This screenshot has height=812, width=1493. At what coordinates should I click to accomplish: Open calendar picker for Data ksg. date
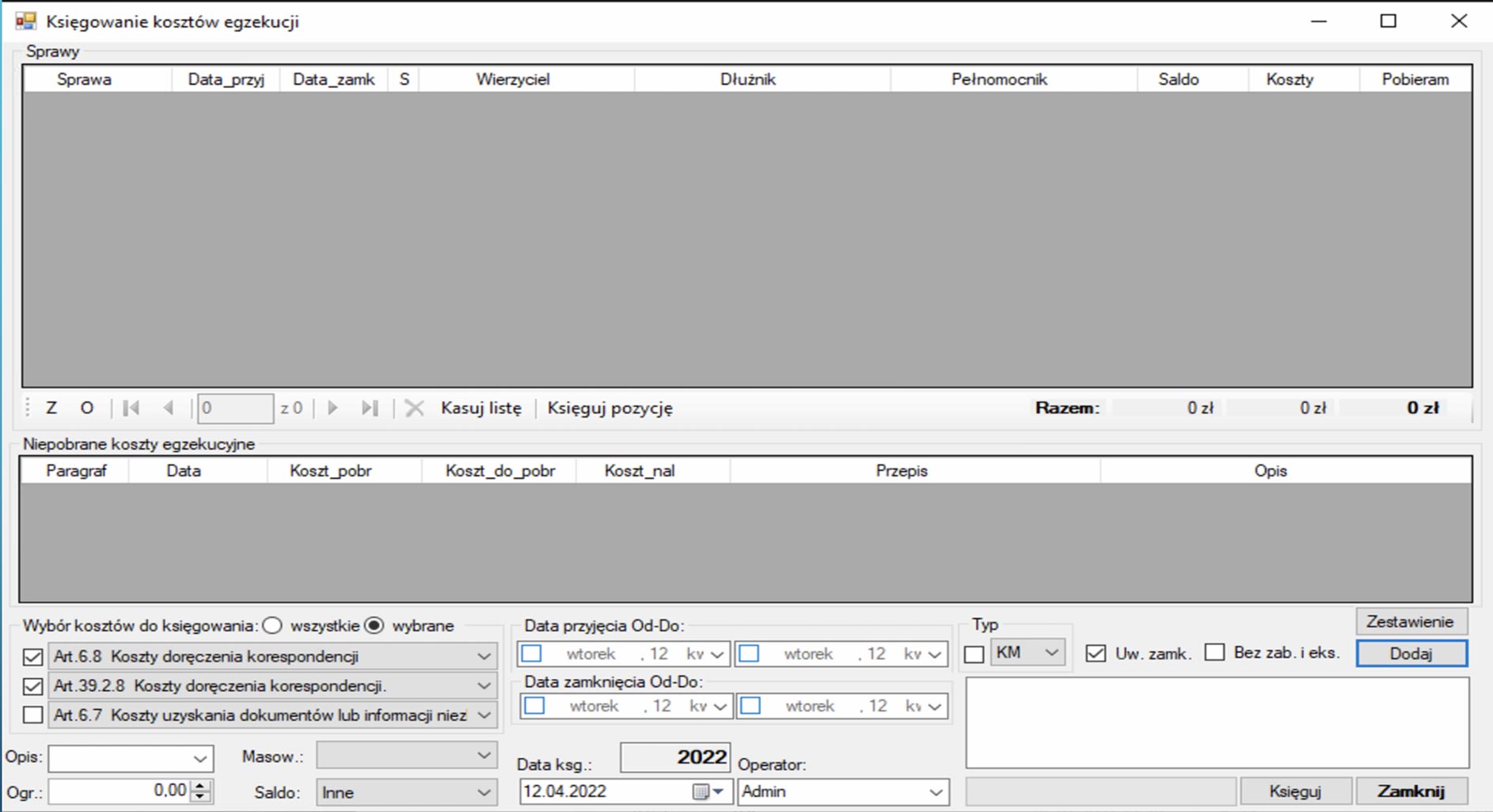click(x=708, y=791)
